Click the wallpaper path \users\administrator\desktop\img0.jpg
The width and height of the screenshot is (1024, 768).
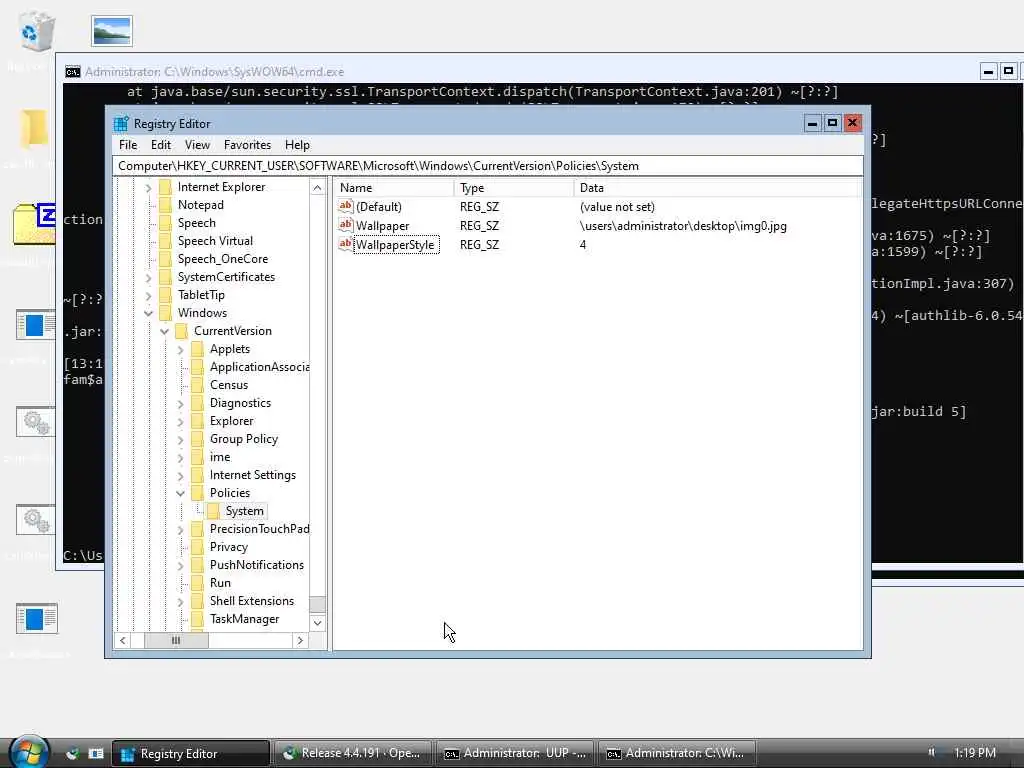[683, 226]
